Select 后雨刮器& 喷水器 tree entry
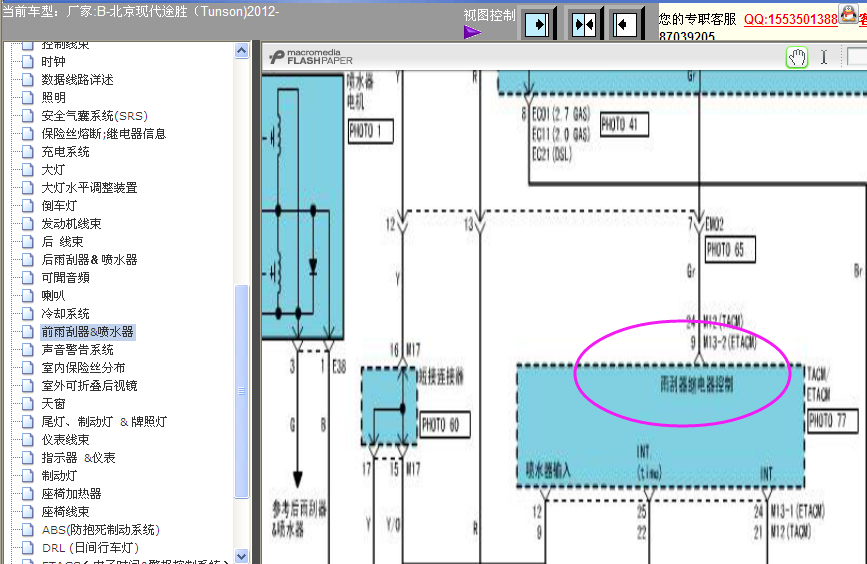Image resolution: width=867 pixels, height=564 pixels. 89,260
